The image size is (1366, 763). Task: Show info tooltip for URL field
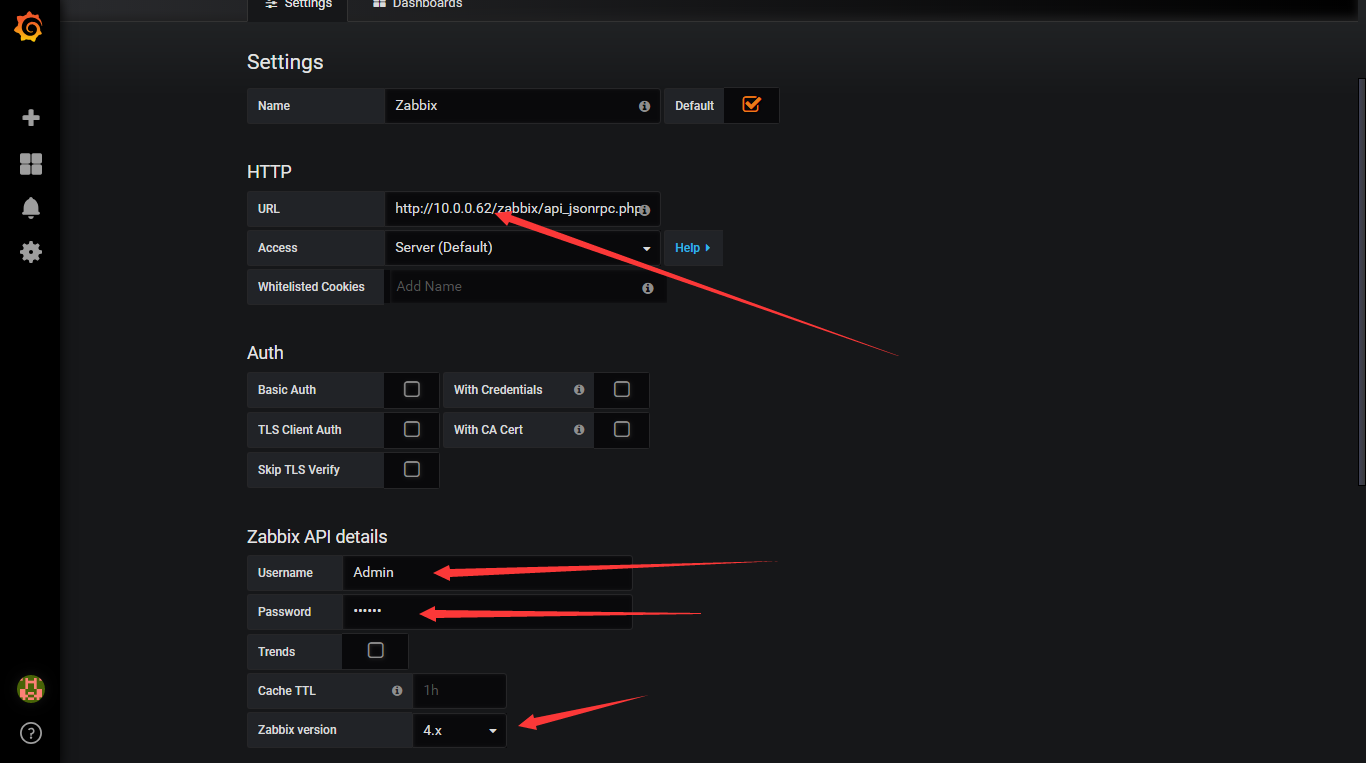(x=645, y=210)
